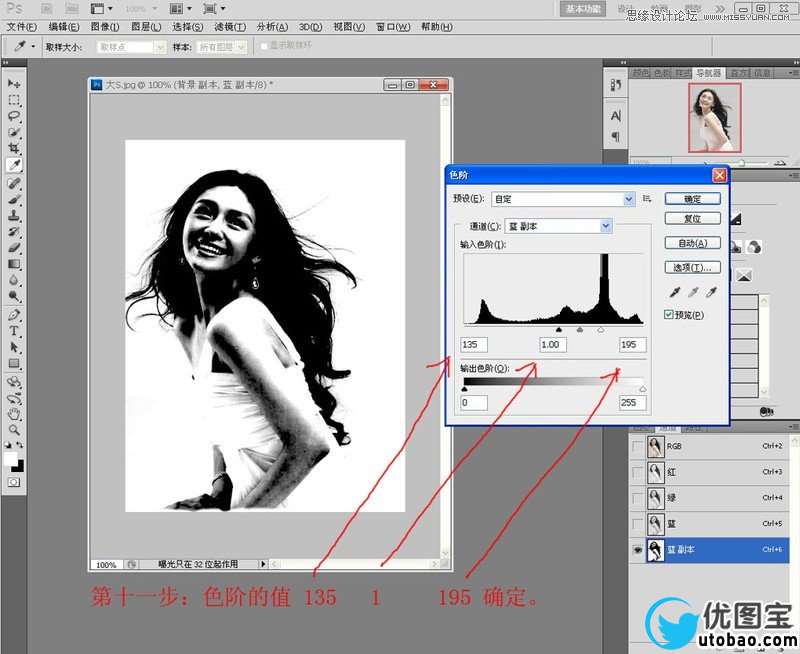Select the Rectangular Marquee tool
Viewport: 800px width, 654px height.
(14, 99)
